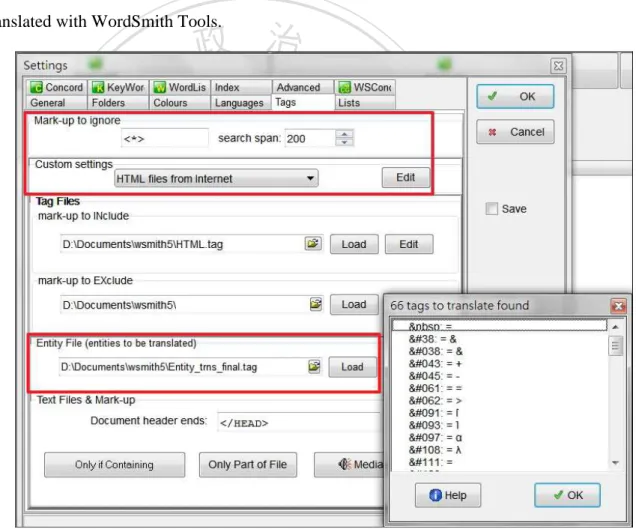This screenshot has width=636, height=529.
Task: Click Cancel in the Settings dialog
Action: pyautogui.click(x=515, y=131)
